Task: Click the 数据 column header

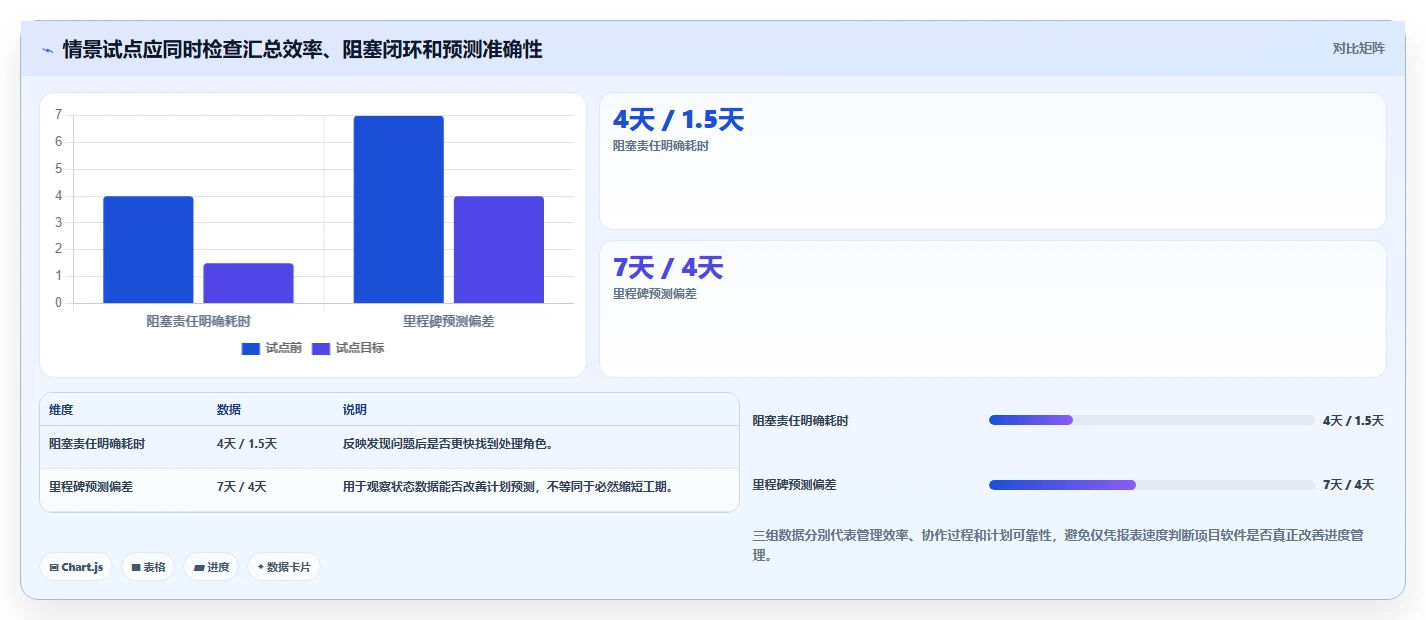Action: click(x=228, y=410)
